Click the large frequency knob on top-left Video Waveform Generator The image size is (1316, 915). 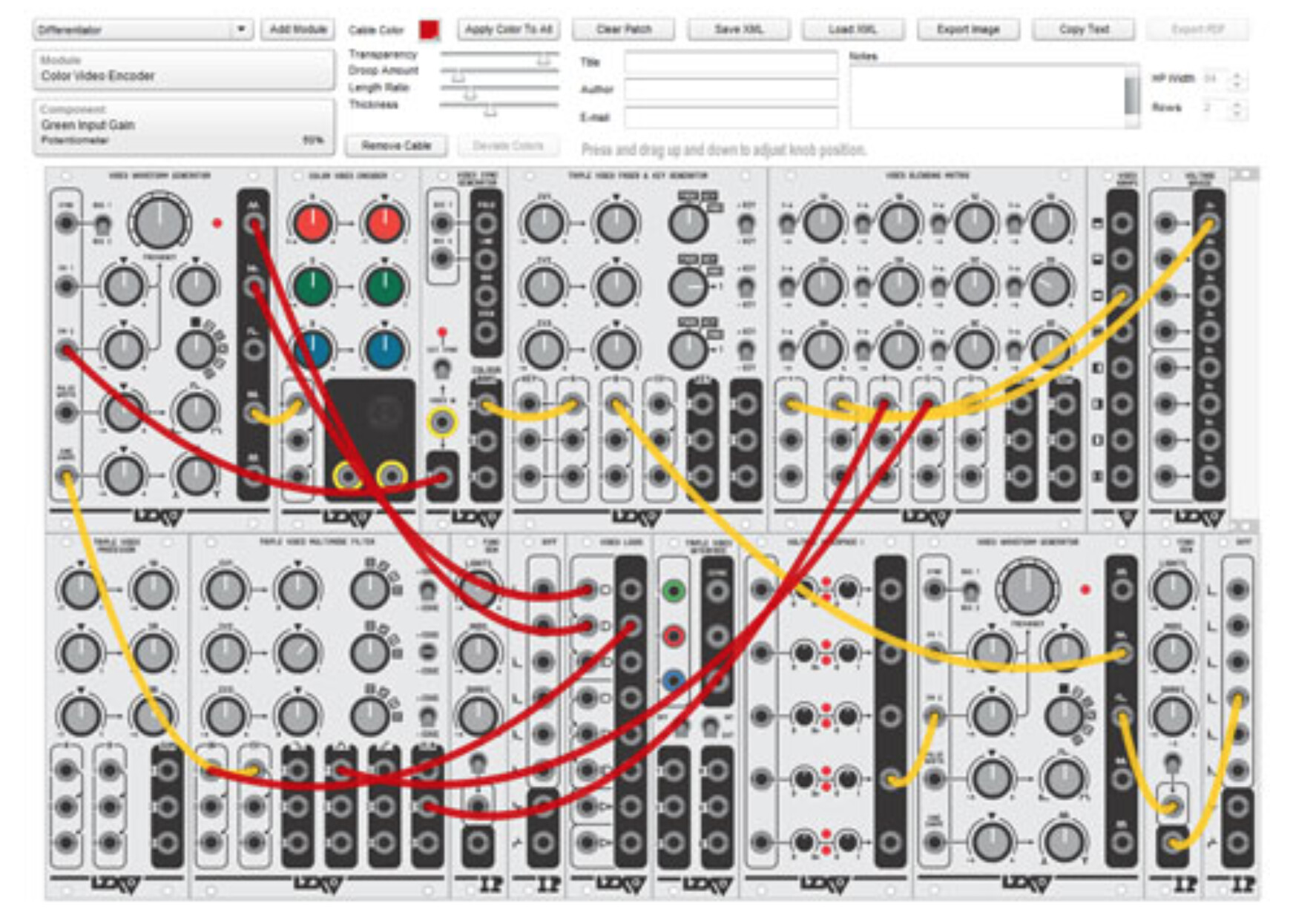tap(159, 222)
